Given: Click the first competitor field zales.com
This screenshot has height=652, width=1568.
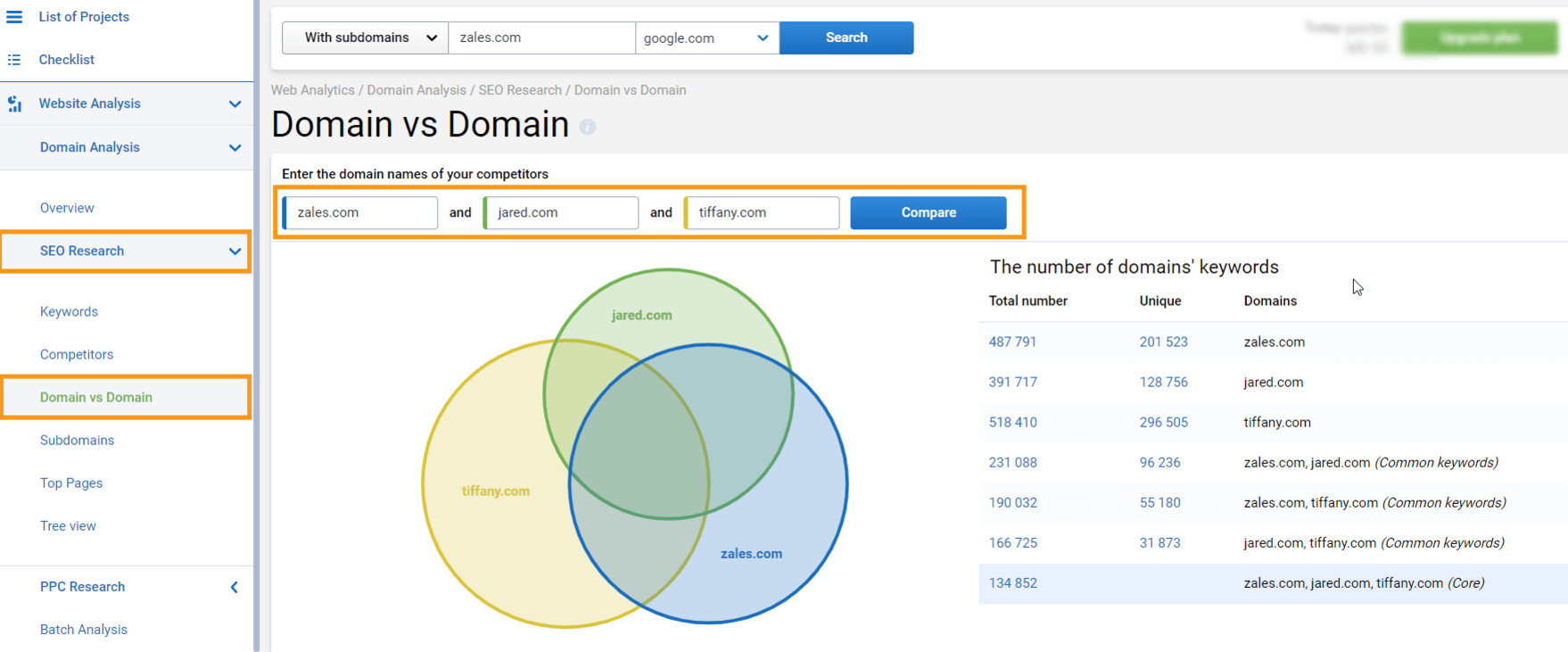Looking at the screenshot, I should 360,212.
